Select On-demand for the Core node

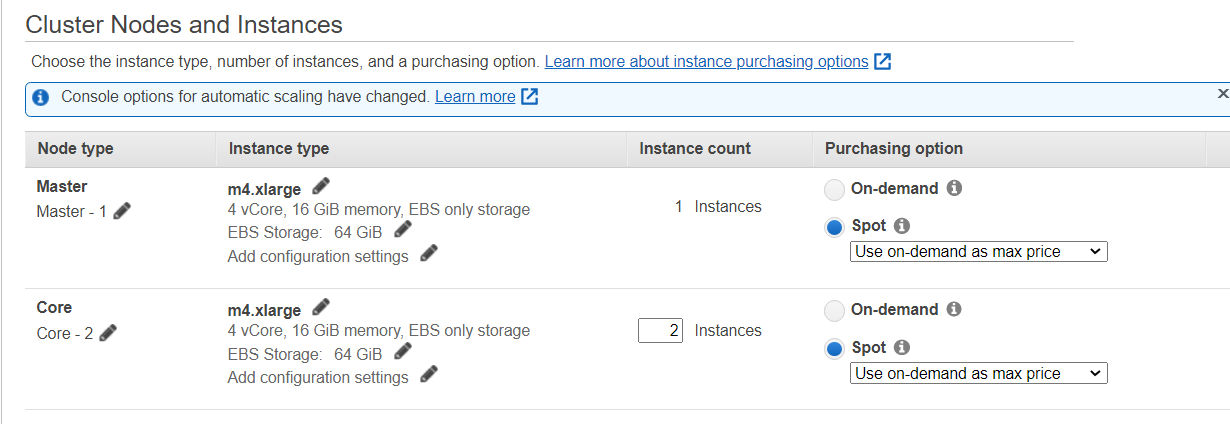[x=835, y=311]
